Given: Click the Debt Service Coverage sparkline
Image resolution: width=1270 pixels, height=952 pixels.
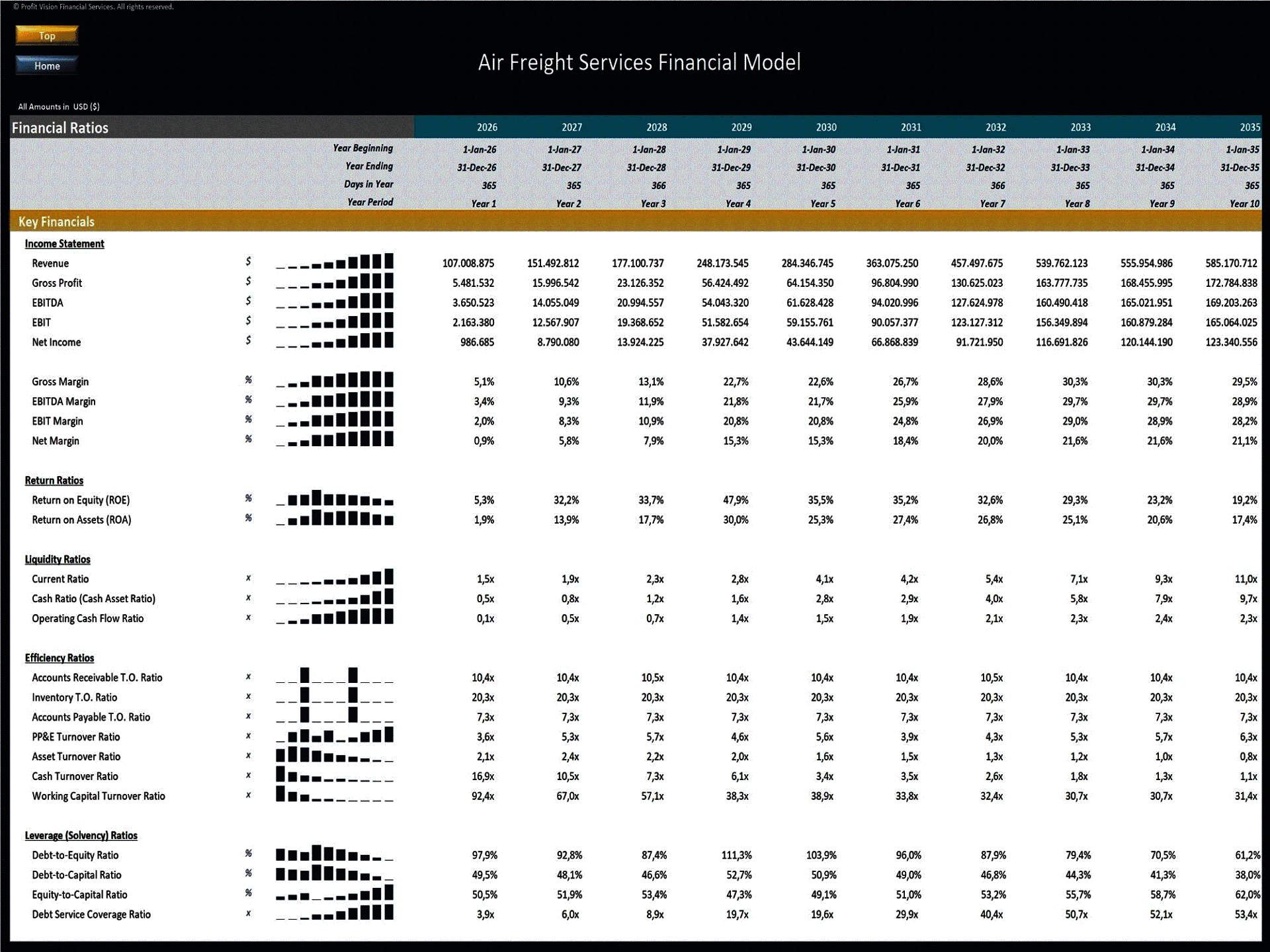Looking at the screenshot, I should tap(334, 914).
